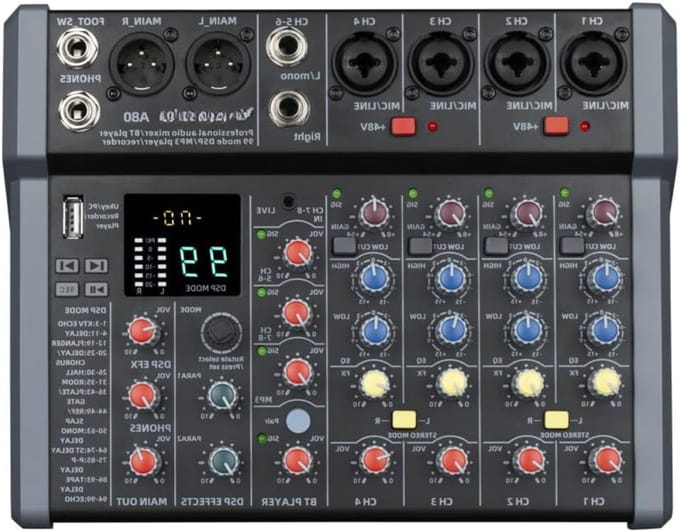680x531 pixels.
Task: Tap the CH 1 GAIN knob
Action: [605, 213]
